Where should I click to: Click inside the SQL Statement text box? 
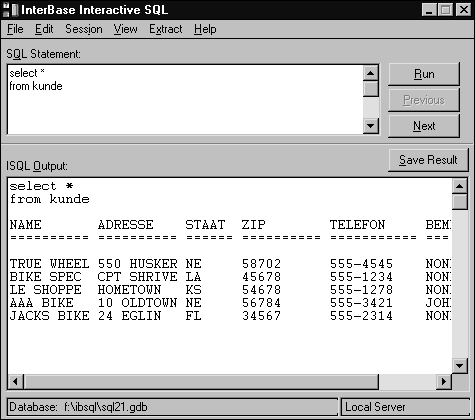[x=185, y=100]
